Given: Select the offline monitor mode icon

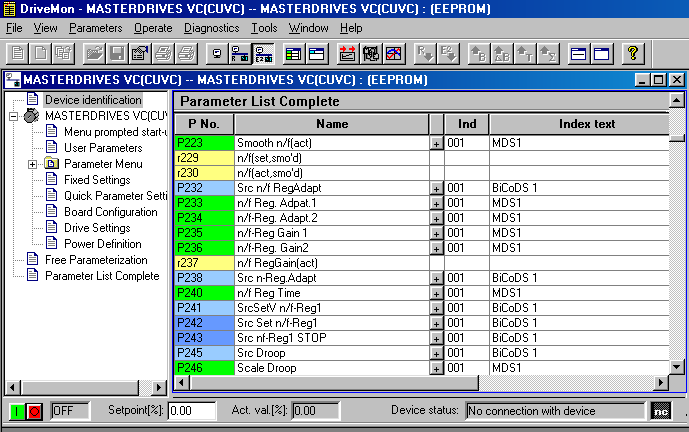Looking at the screenshot, I should [217, 54].
